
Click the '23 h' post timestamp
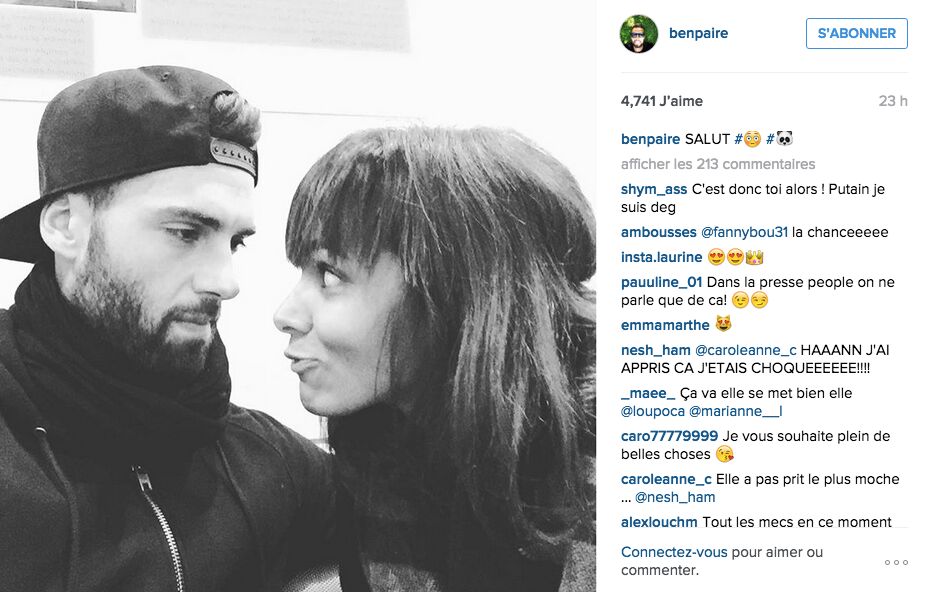click(x=893, y=101)
